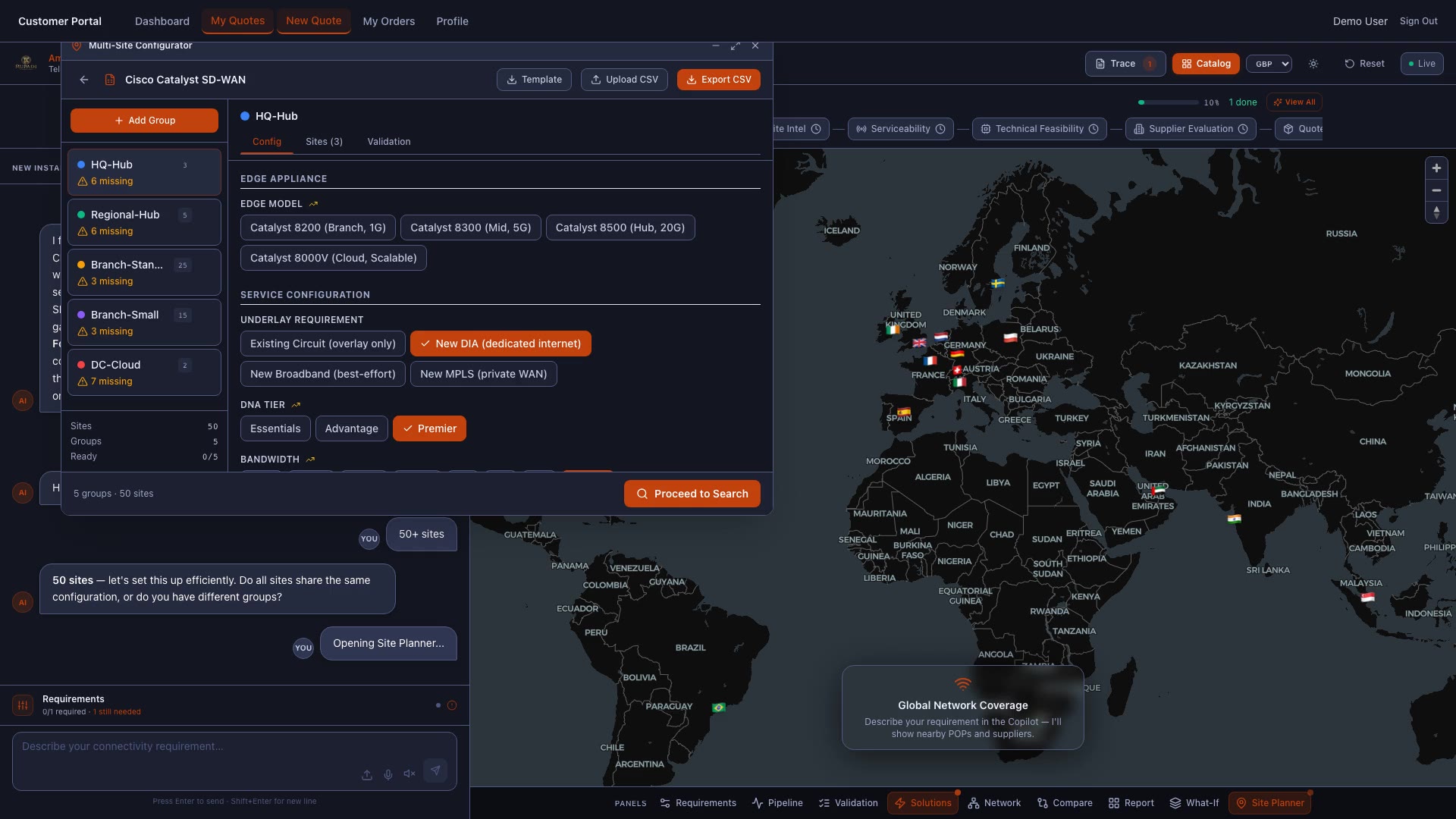Image resolution: width=1456 pixels, height=819 pixels.
Task: Open Profile in the top navigation
Action: pyautogui.click(x=452, y=21)
